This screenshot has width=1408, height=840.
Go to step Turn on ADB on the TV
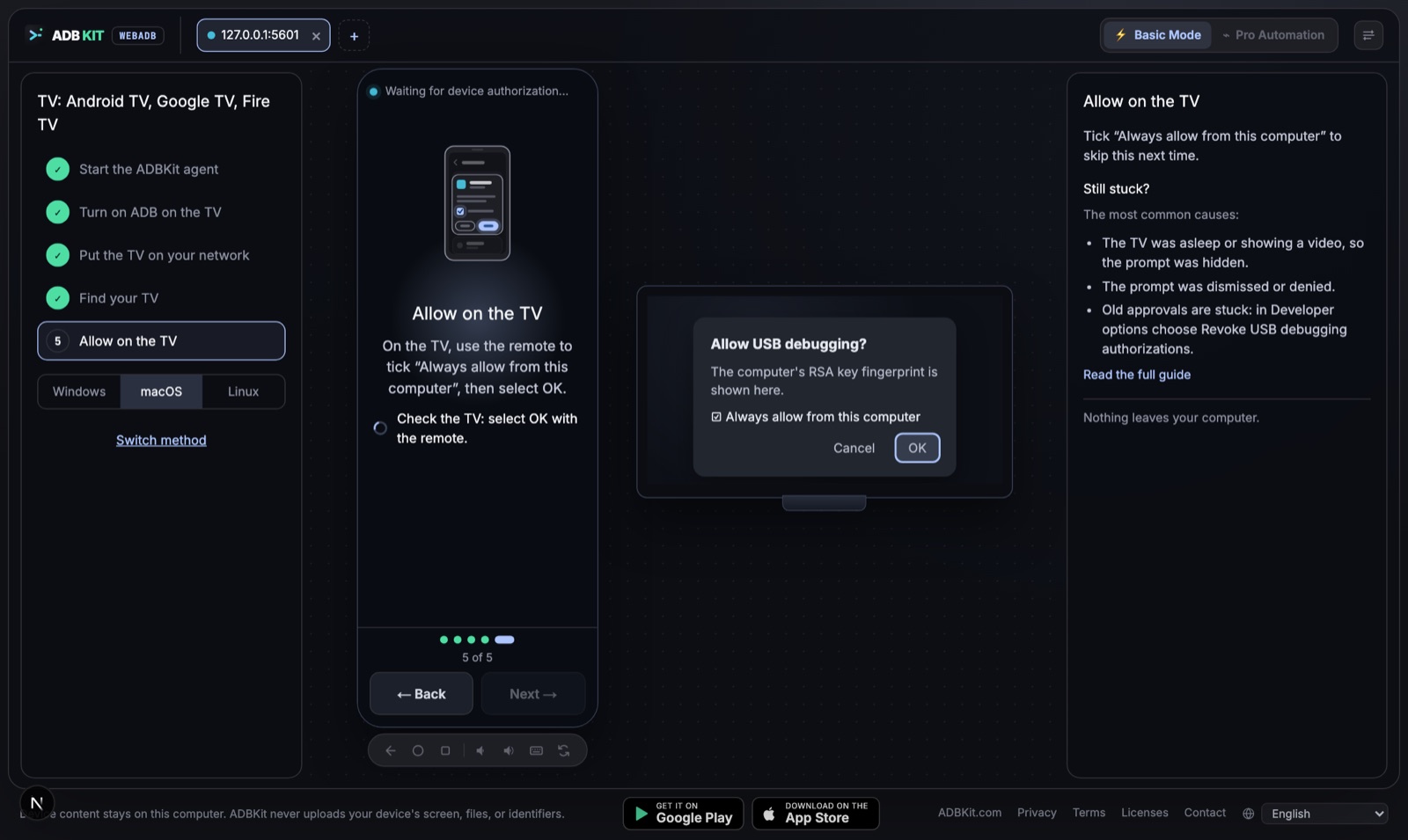161,212
